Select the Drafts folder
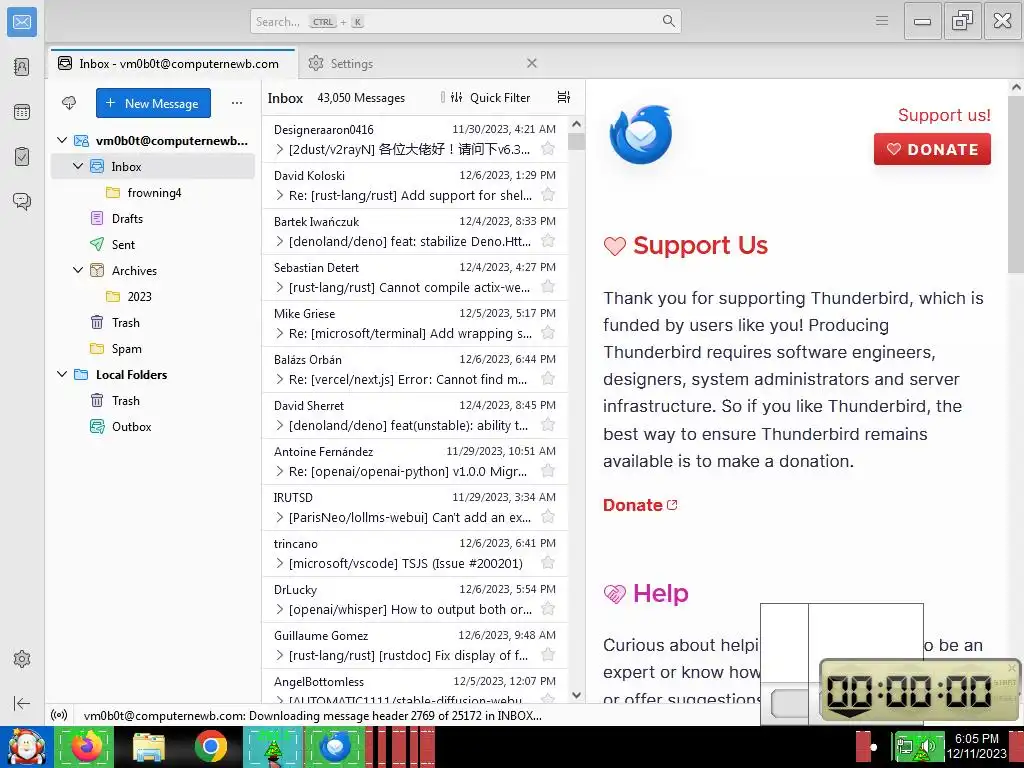This screenshot has width=1024, height=768. (153, 219)
